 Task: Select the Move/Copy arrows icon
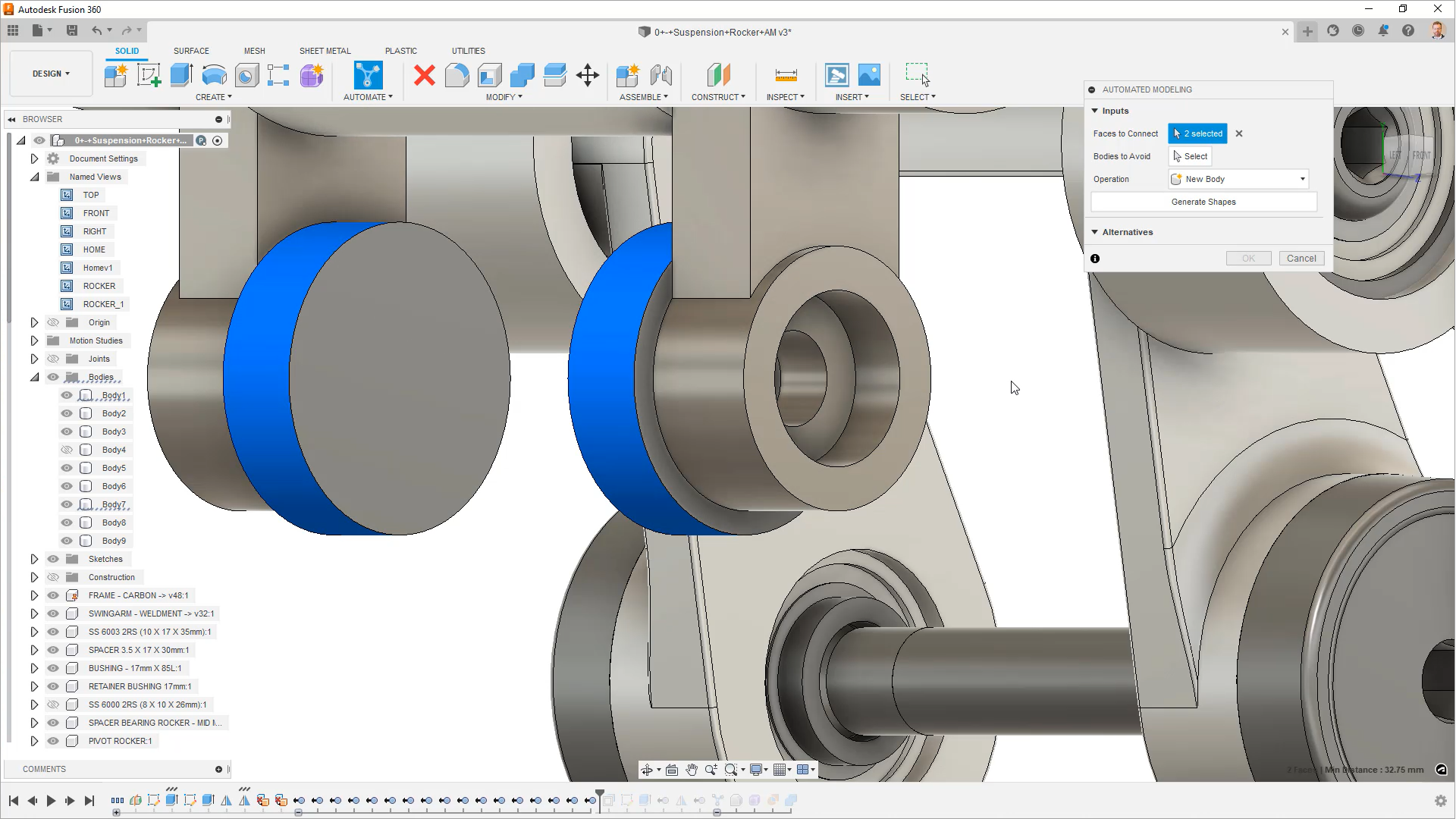coord(588,75)
